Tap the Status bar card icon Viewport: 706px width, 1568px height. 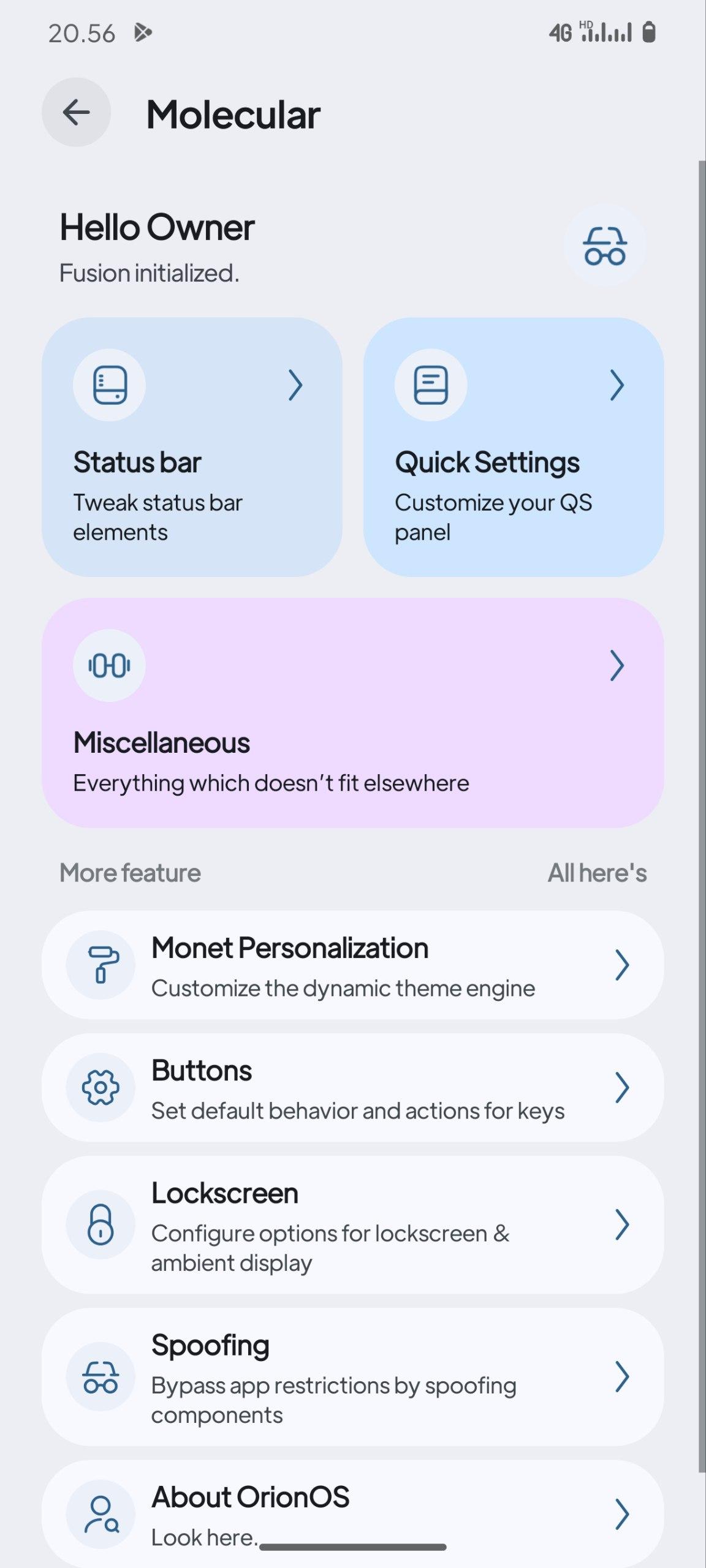click(x=110, y=385)
